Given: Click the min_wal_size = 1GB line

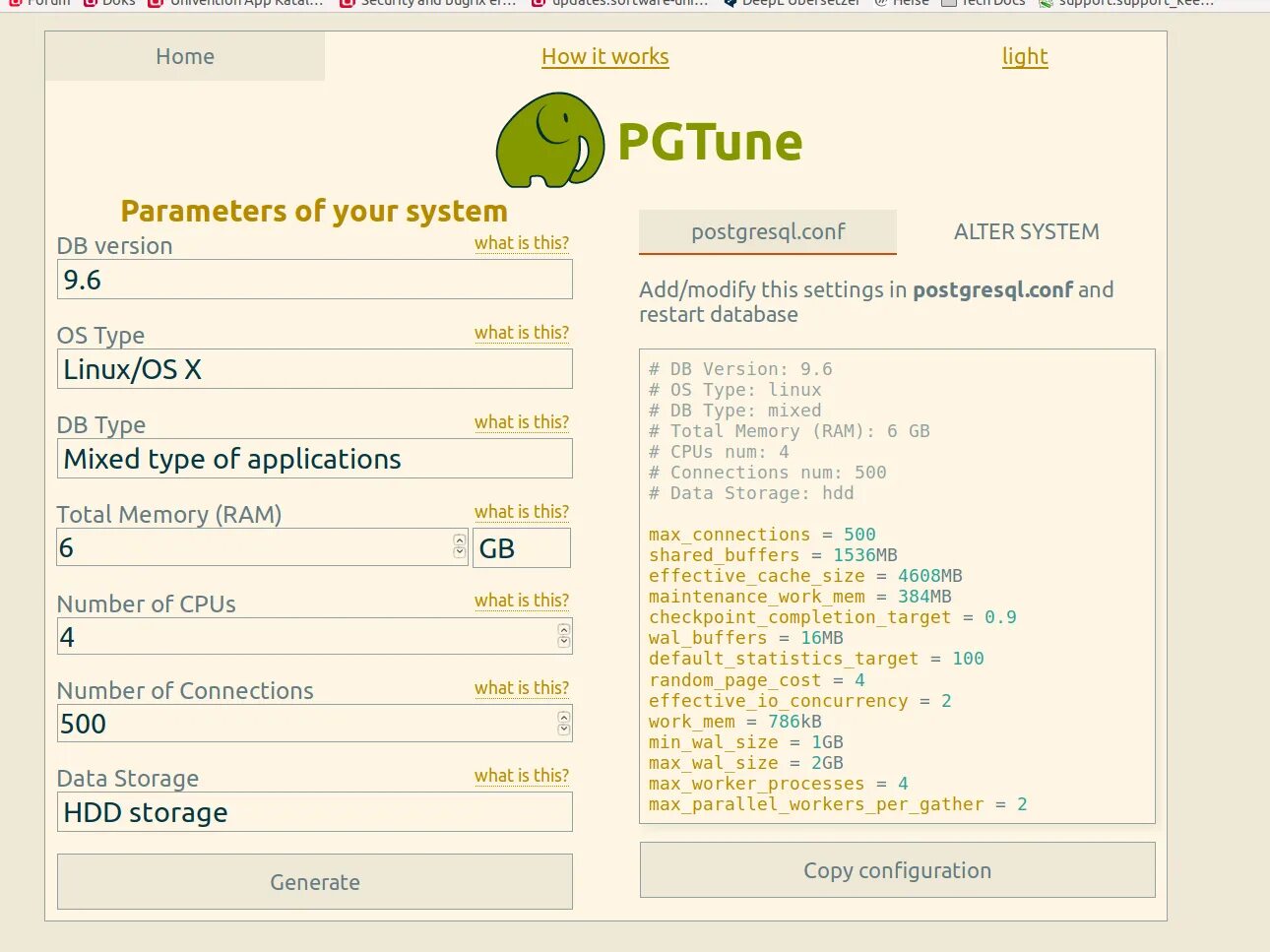Looking at the screenshot, I should tap(745, 742).
